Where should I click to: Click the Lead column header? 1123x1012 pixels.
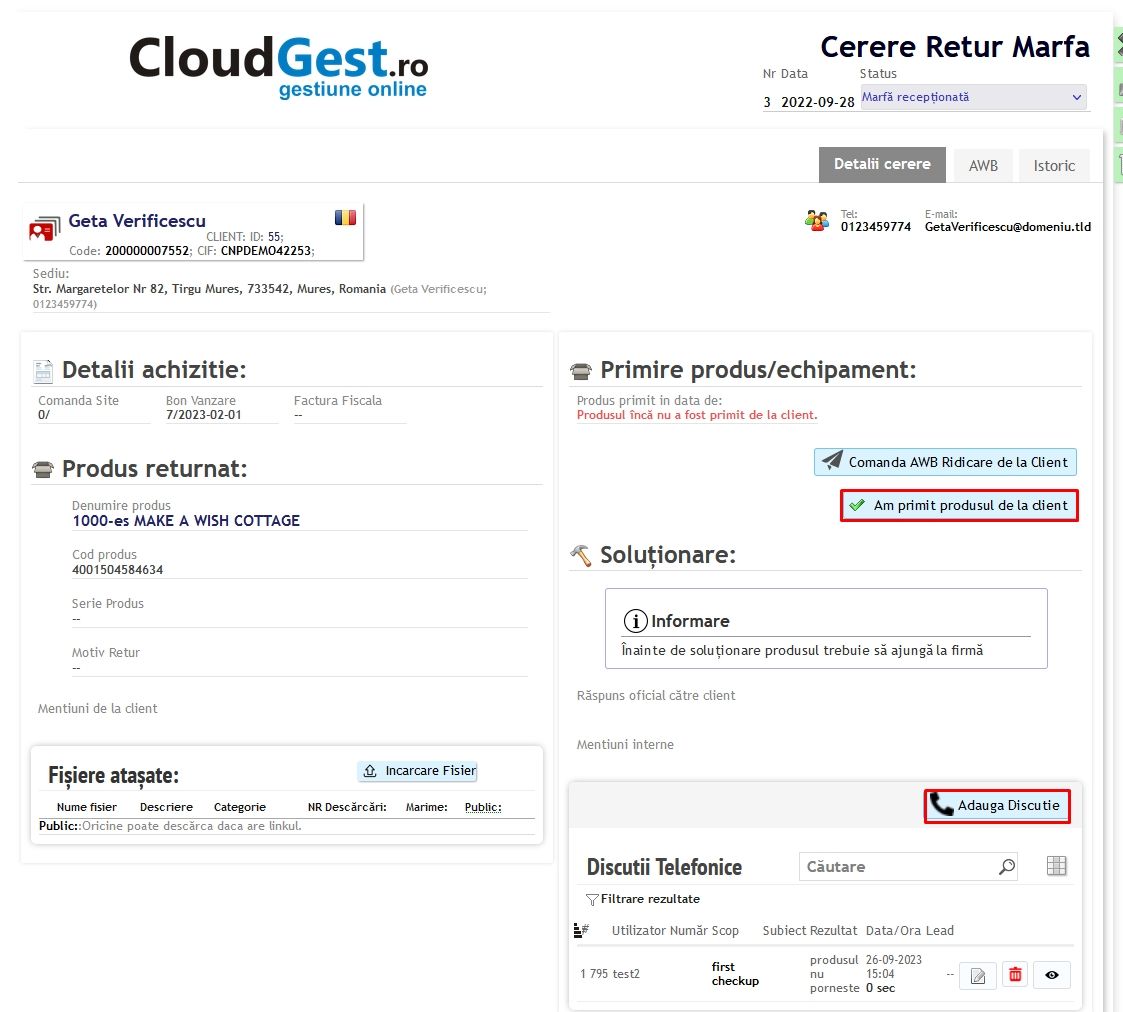(x=940, y=930)
